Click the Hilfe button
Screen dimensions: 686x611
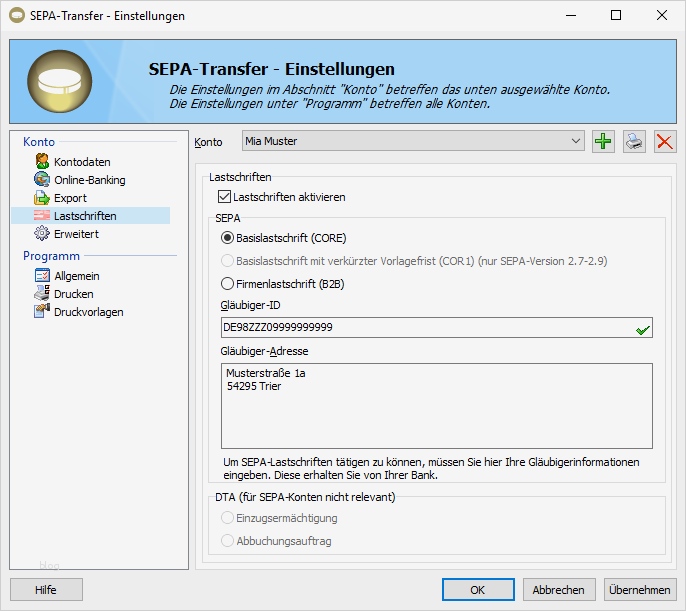[46, 590]
